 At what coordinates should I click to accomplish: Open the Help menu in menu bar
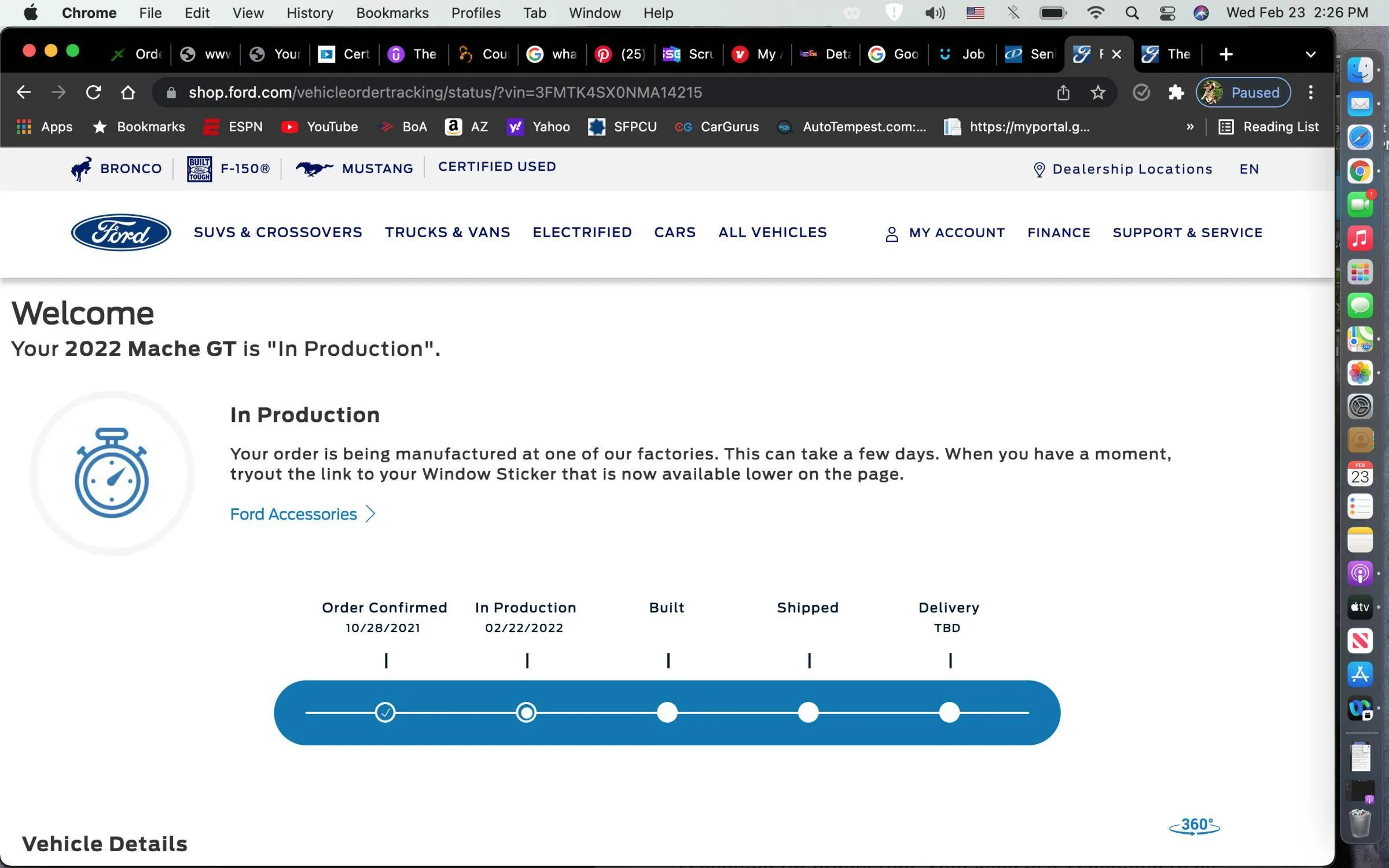pyautogui.click(x=658, y=13)
